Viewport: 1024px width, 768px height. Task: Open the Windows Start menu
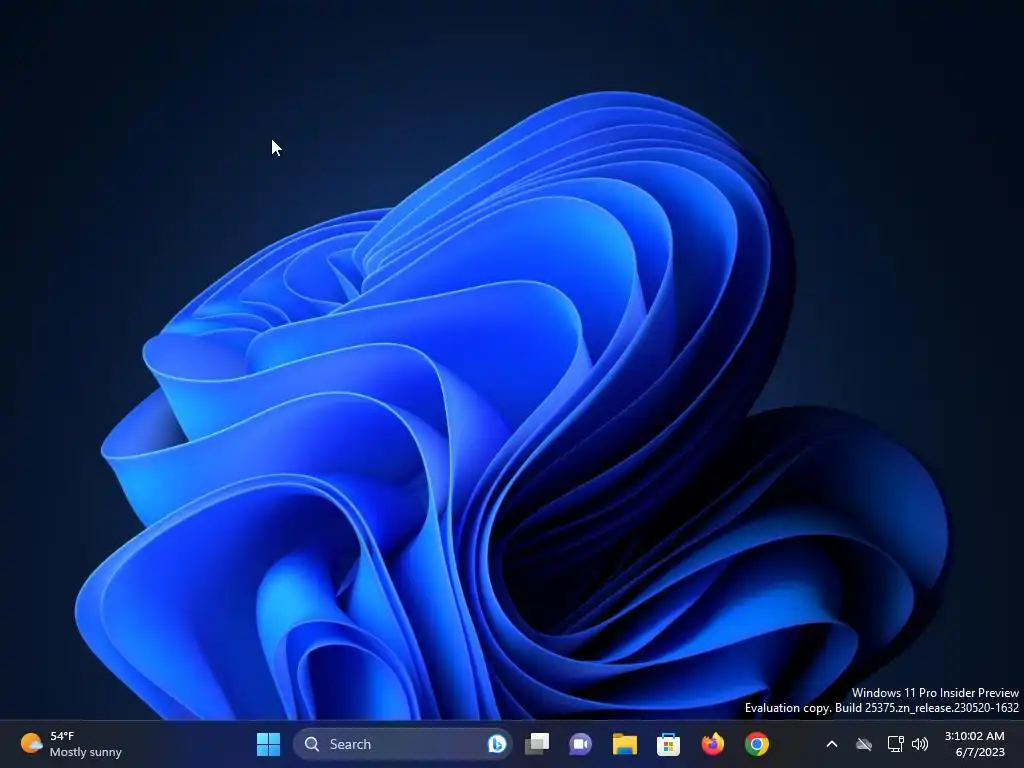[268, 744]
